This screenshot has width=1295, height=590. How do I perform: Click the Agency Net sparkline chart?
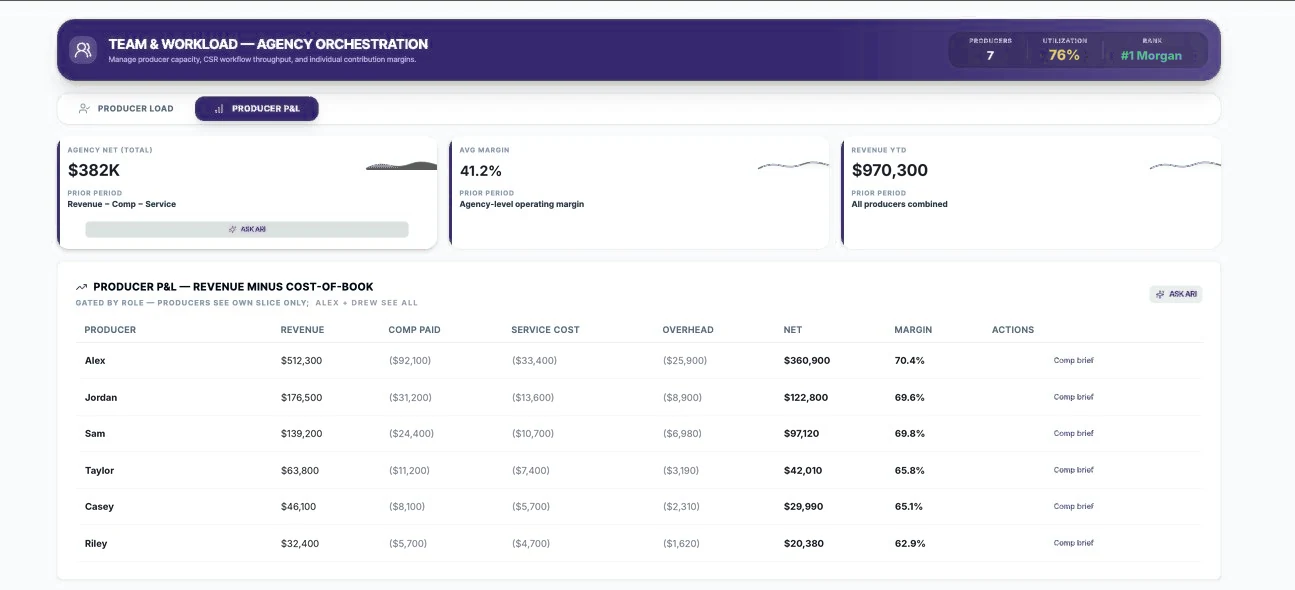point(401,166)
